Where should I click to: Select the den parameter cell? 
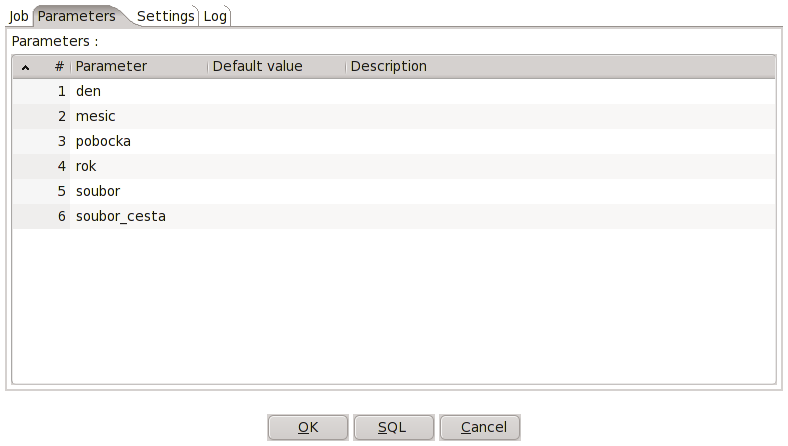[x=139, y=91]
